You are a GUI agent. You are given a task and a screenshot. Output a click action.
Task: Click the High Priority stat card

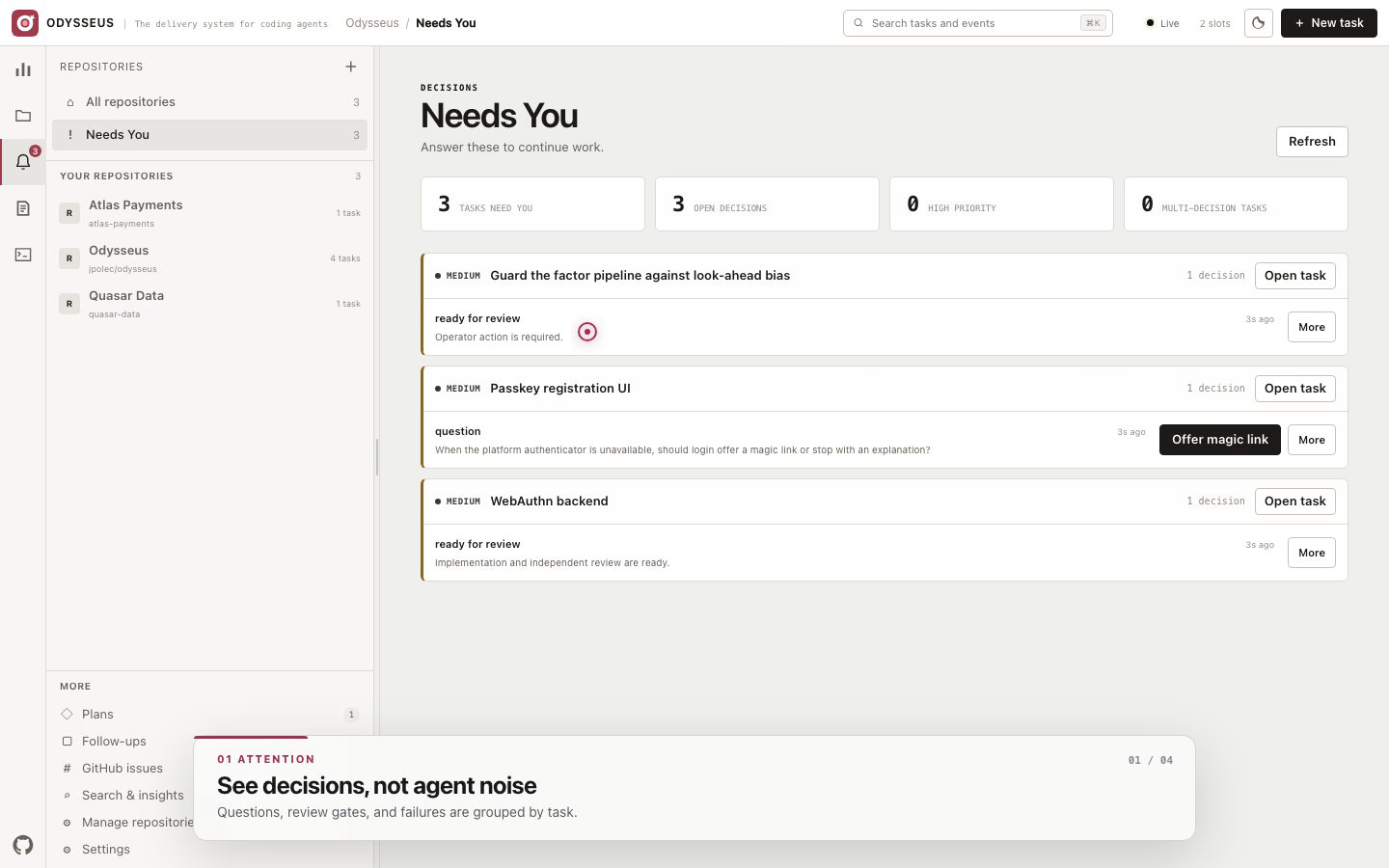pos(1001,203)
